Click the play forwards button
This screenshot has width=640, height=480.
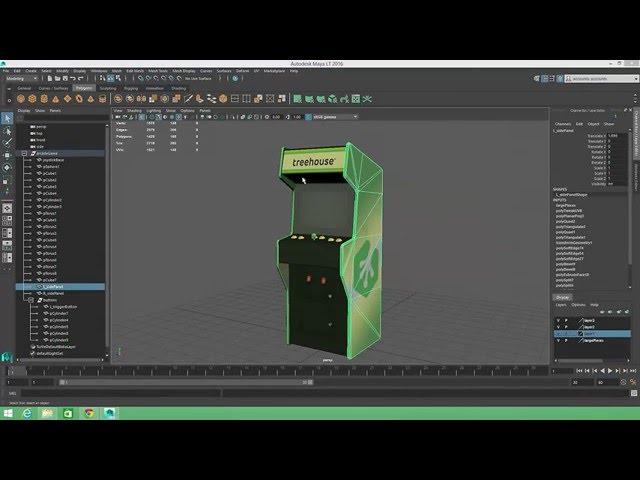(x=610, y=371)
